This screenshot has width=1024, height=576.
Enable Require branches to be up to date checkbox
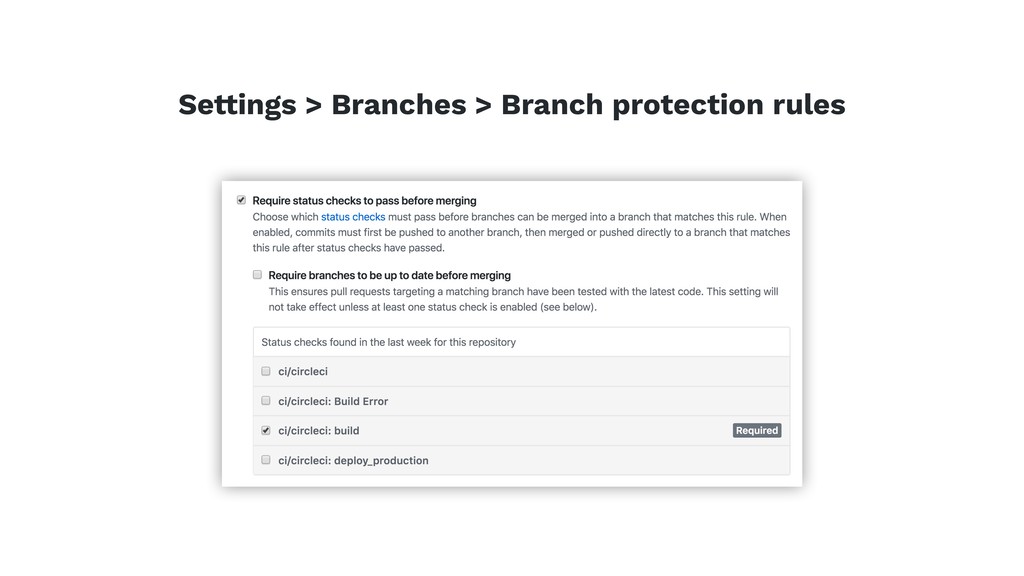coord(257,274)
